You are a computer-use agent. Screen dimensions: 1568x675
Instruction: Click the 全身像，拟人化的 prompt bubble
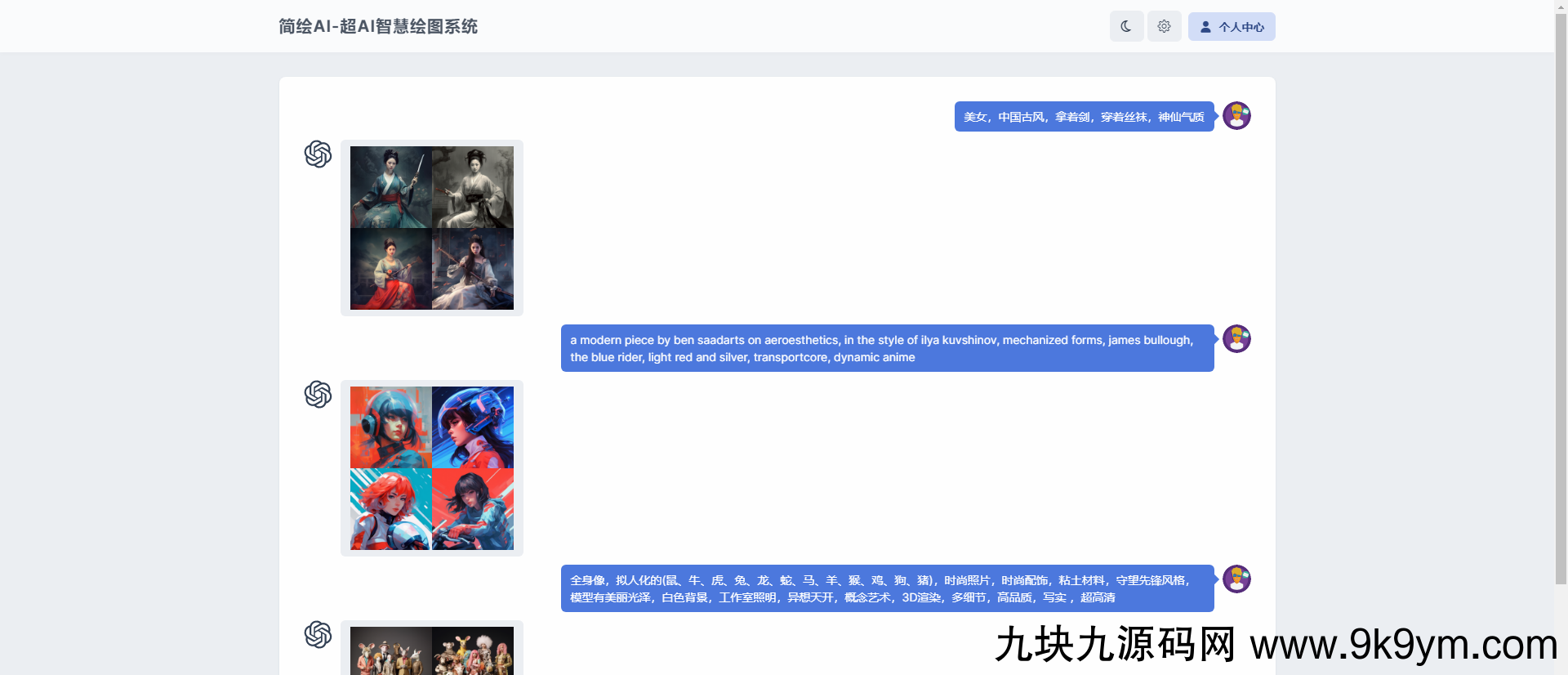887,588
